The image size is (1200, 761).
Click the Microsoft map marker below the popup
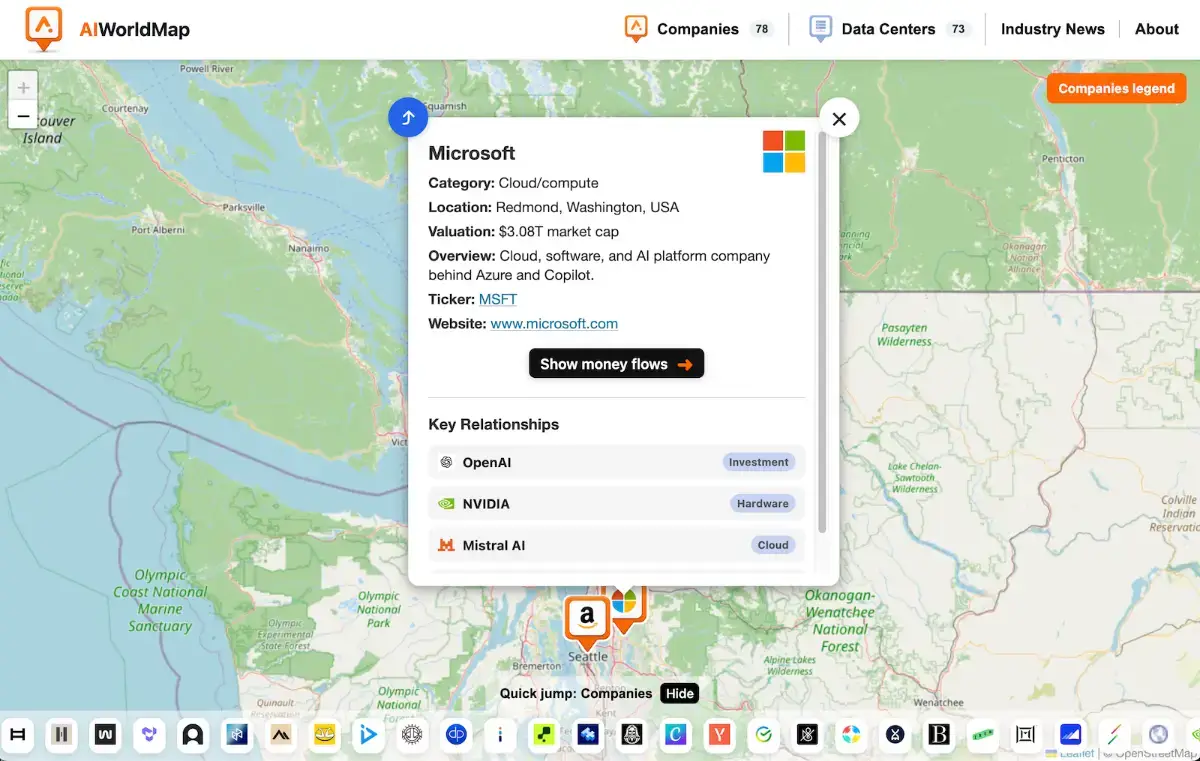point(626,608)
